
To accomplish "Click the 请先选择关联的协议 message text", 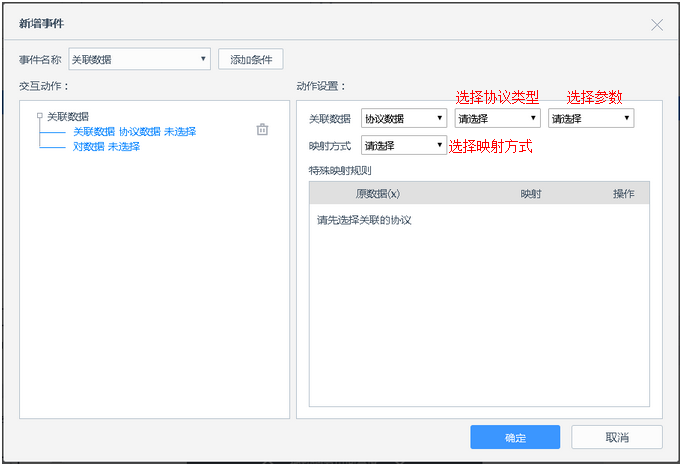I will click(x=364, y=220).
